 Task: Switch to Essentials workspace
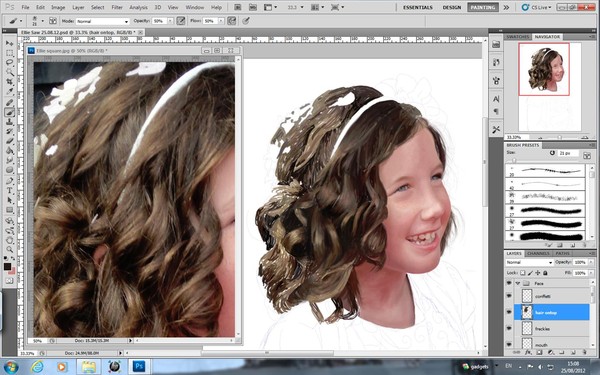[x=417, y=7]
